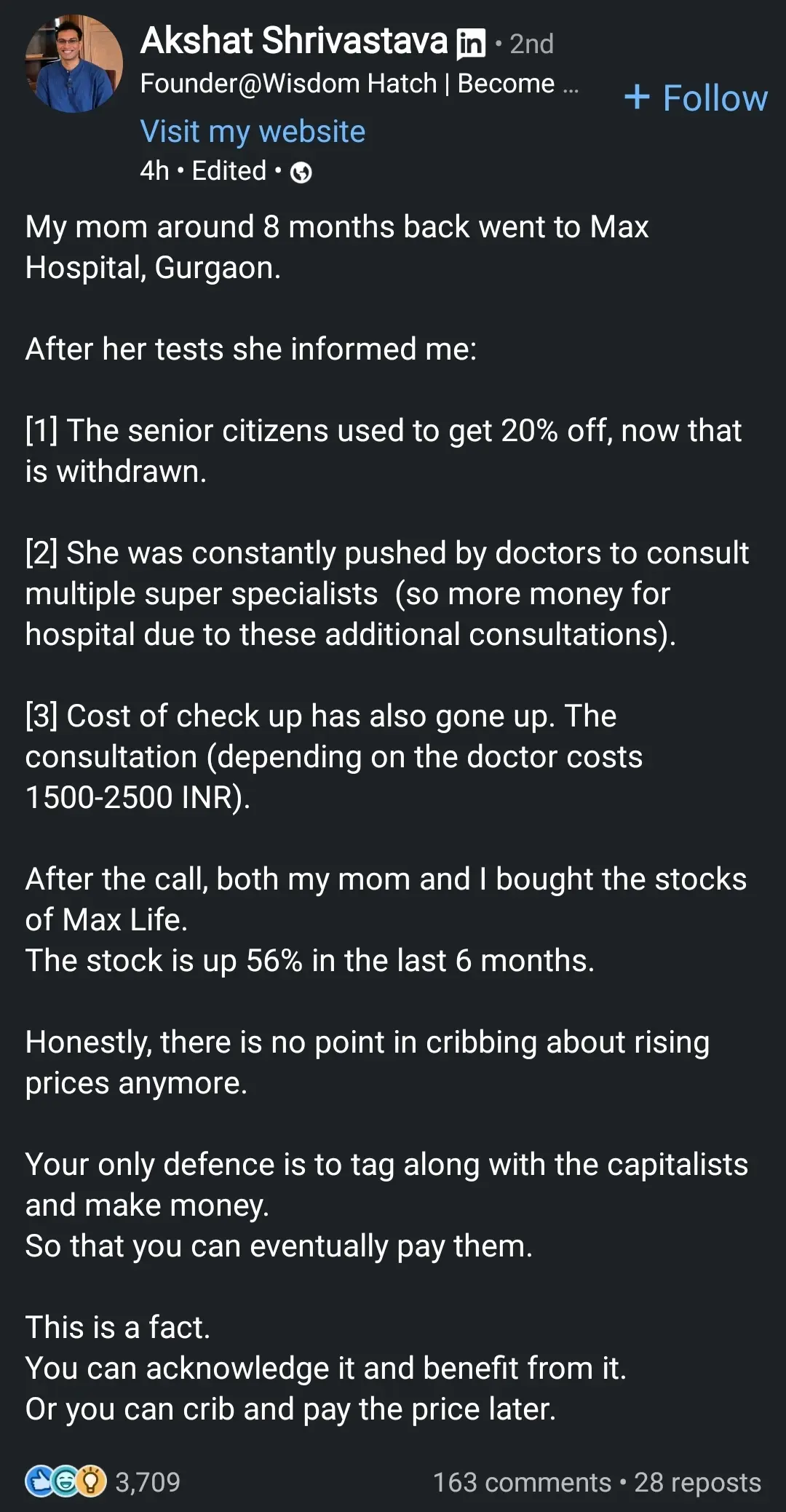This screenshot has width=786, height=1512.
Task: Click the closing line about cribbing later
Action: point(290,1409)
